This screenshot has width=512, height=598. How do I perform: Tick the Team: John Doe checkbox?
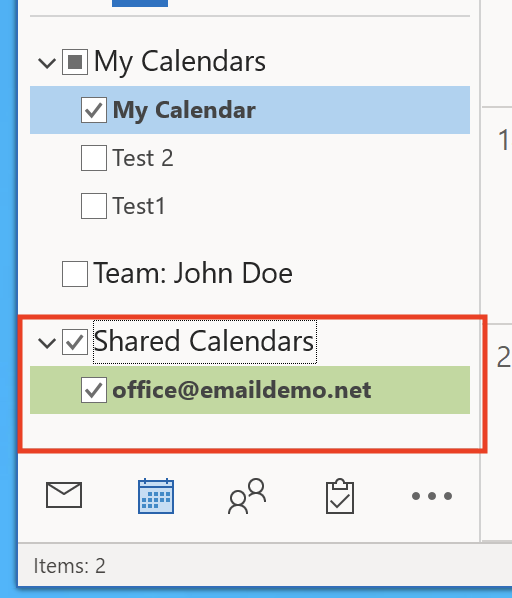pyautogui.click(x=75, y=273)
